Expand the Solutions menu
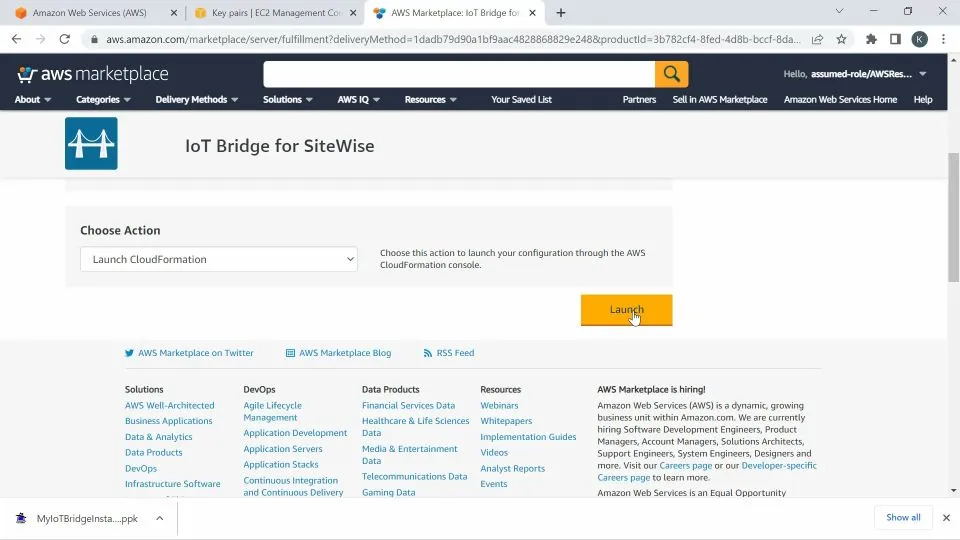The width and height of the screenshot is (960, 540). point(288,99)
